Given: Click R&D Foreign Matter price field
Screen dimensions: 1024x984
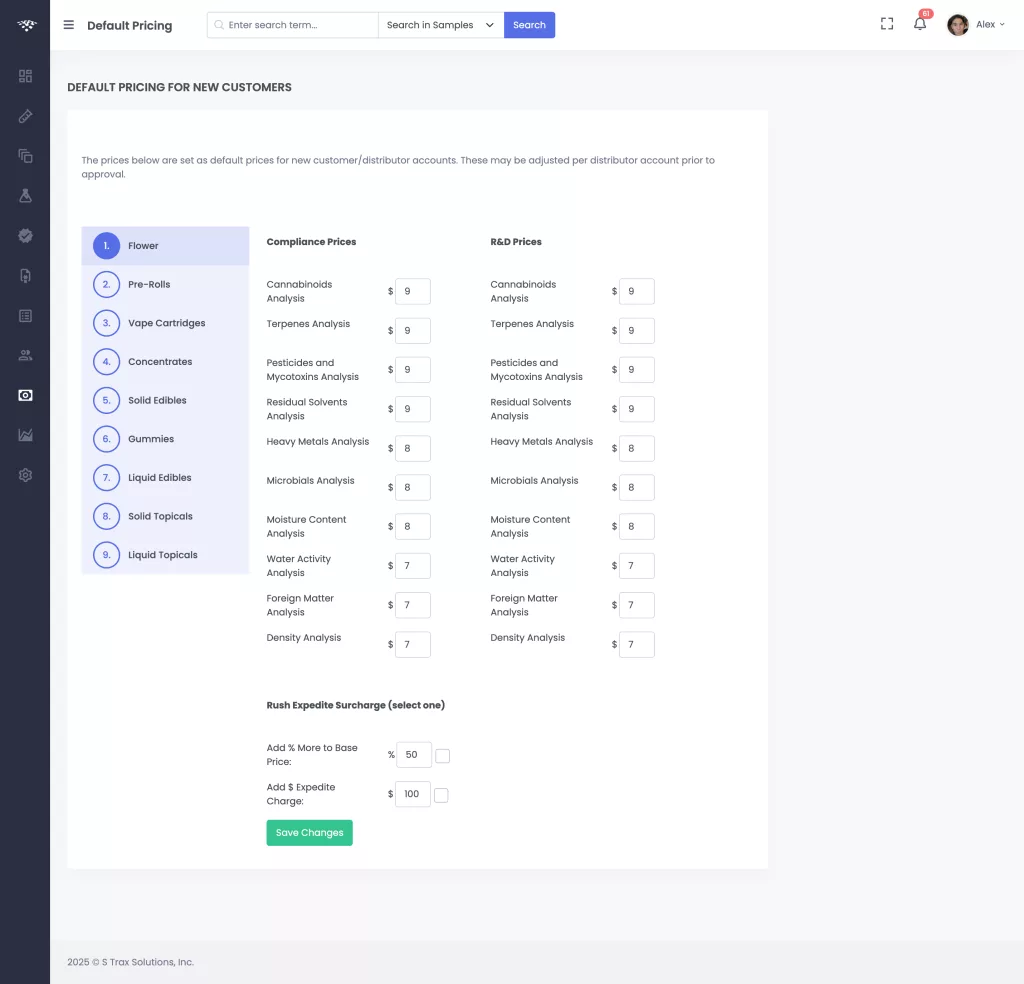Looking at the screenshot, I should 637,605.
